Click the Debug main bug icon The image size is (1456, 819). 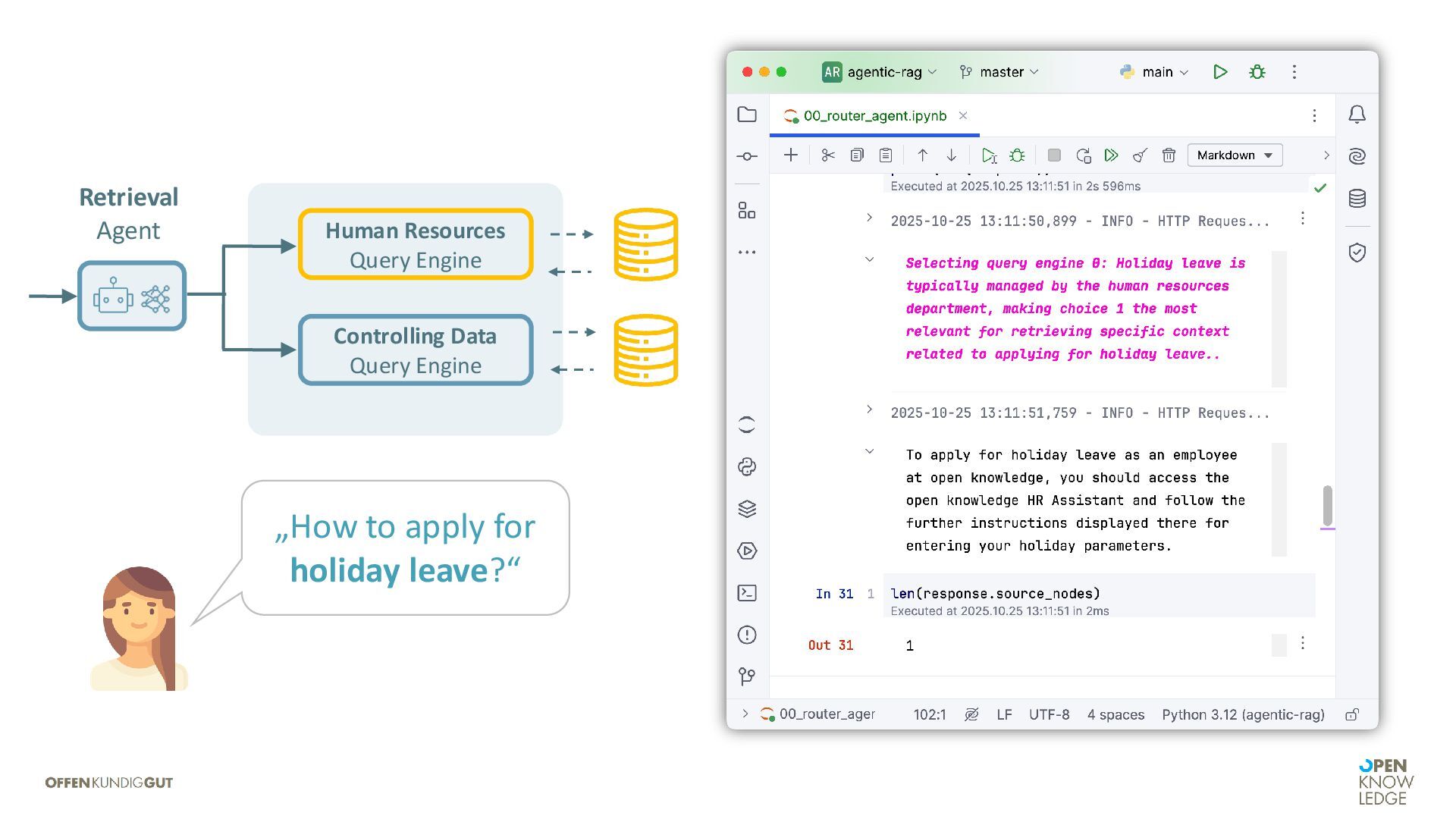(x=1257, y=72)
